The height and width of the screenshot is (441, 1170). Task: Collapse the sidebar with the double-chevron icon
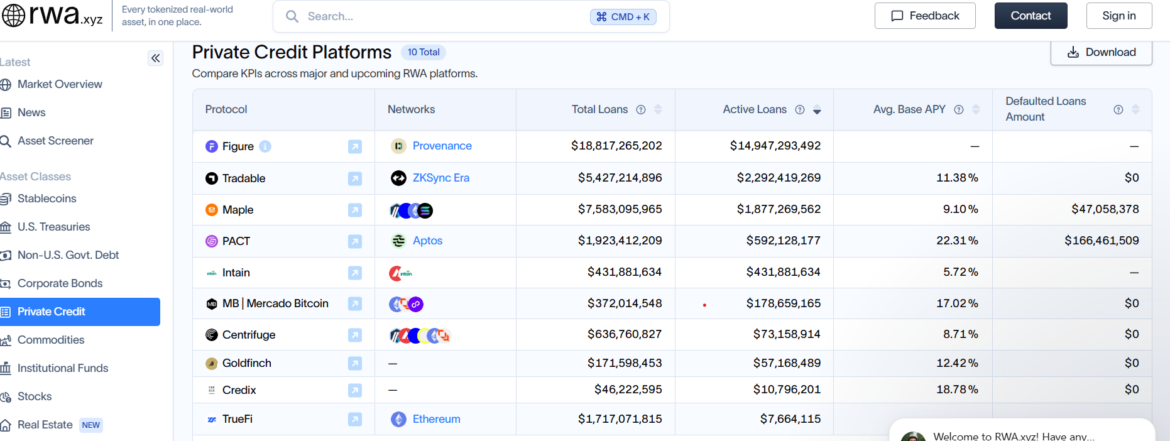(155, 58)
